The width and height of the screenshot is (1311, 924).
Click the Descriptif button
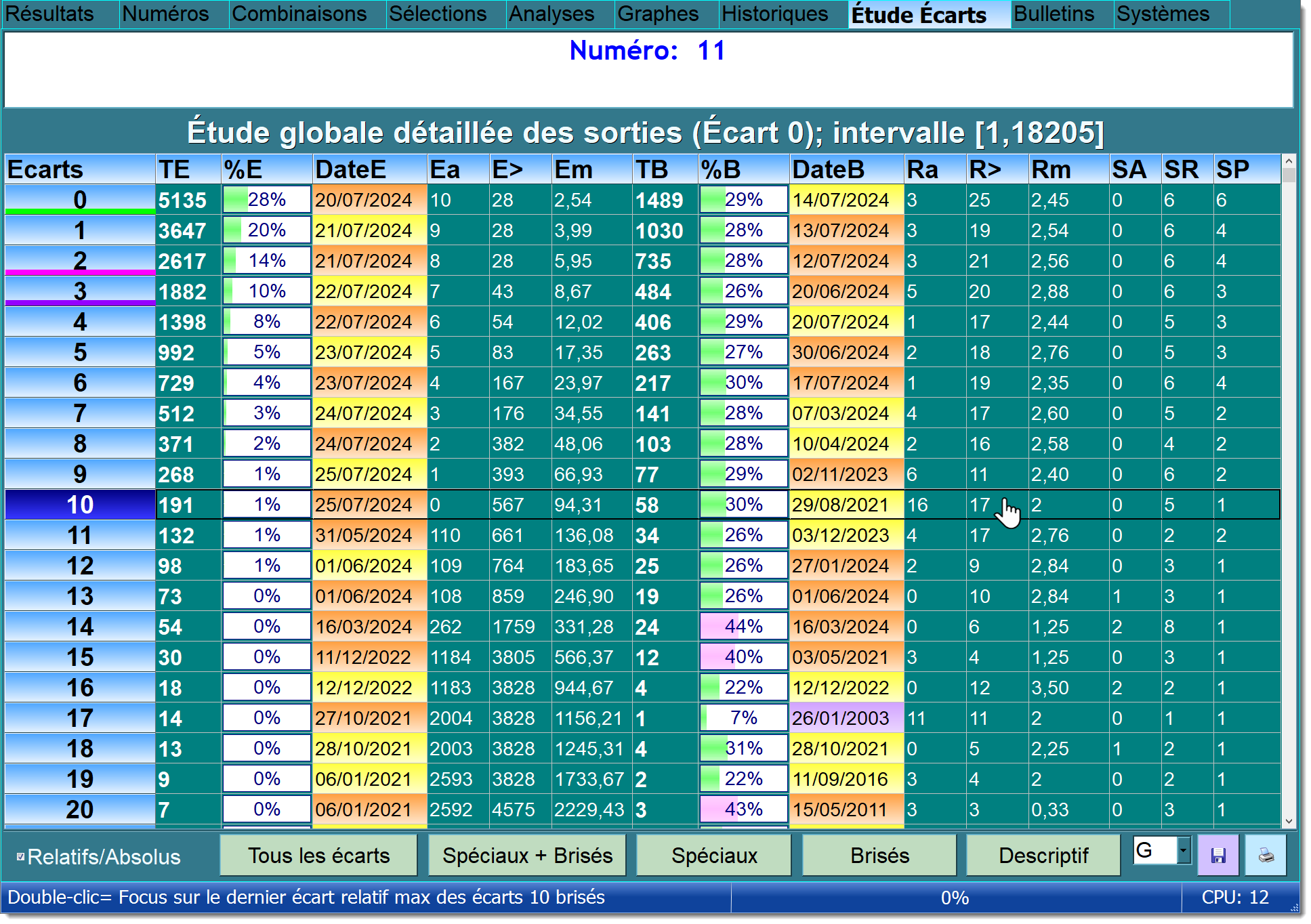coord(1043,856)
